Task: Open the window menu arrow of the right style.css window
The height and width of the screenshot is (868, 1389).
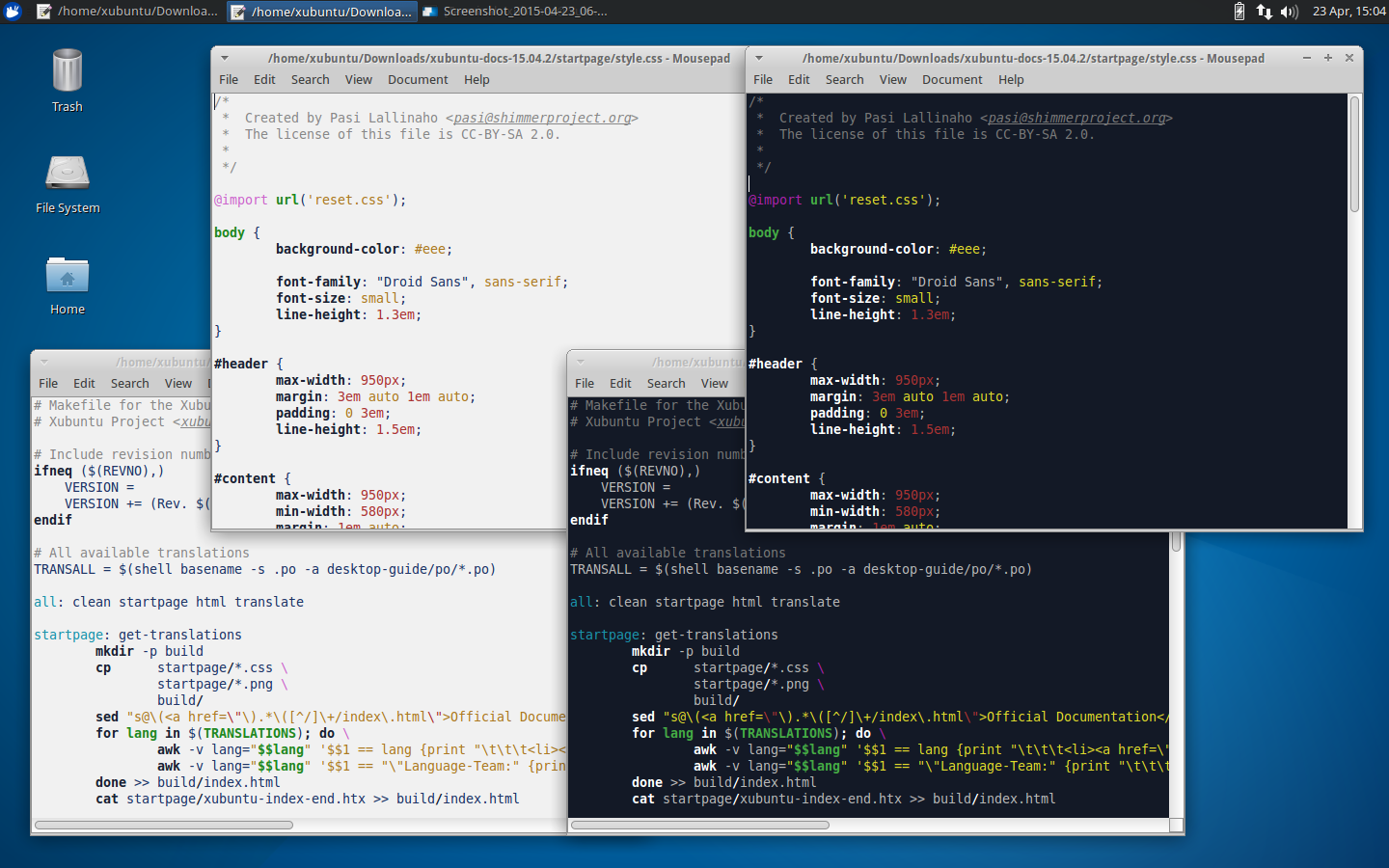Action: [757, 58]
